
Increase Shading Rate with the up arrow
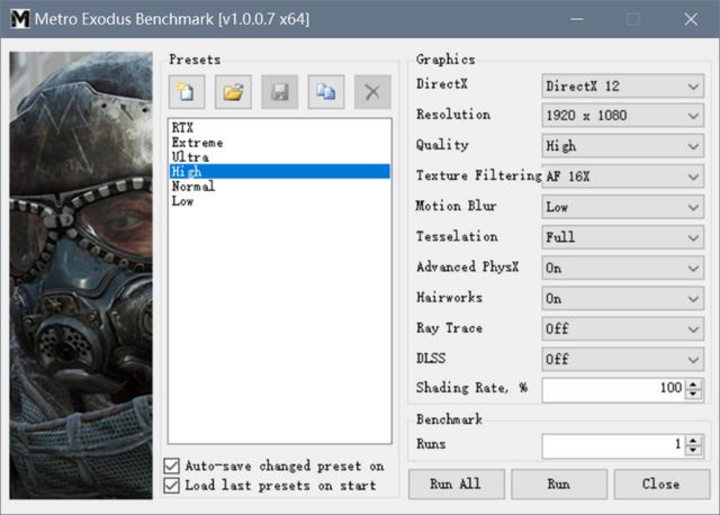click(693, 384)
